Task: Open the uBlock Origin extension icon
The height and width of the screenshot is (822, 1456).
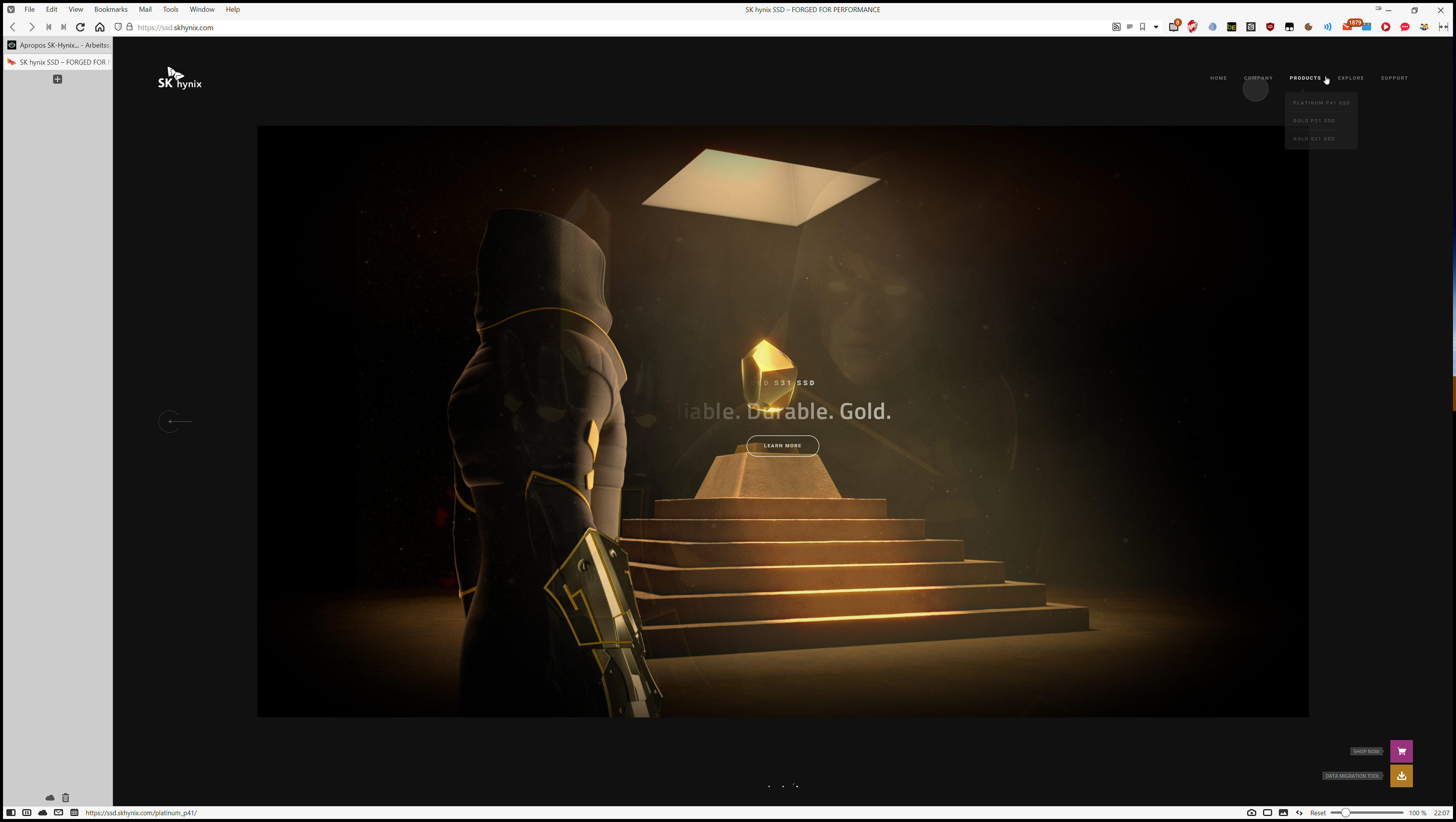Action: point(1270,27)
